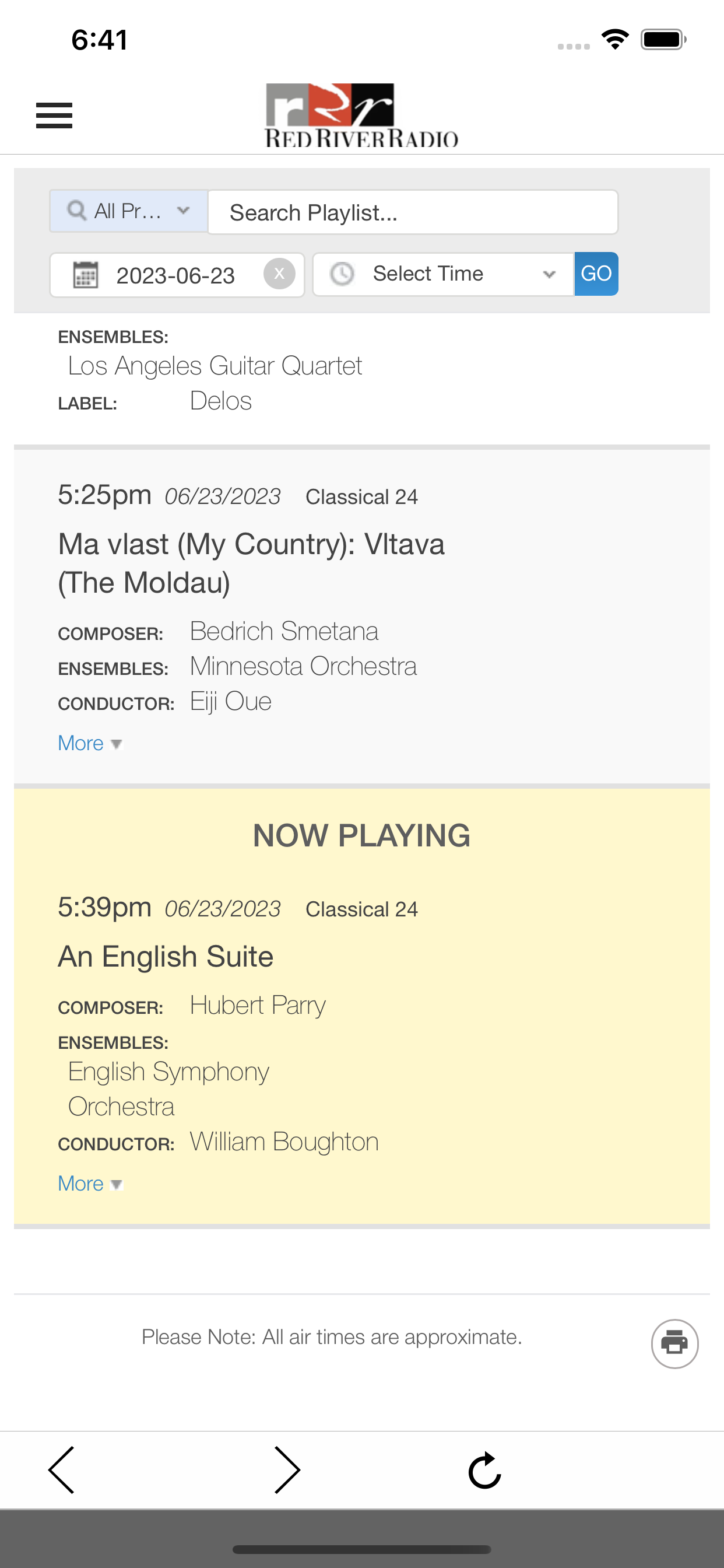The height and width of the screenshot is (1568, 724).
Task: Expand More under Ma vlast entry
Action: pyautogui.click(x=90, y=743)
